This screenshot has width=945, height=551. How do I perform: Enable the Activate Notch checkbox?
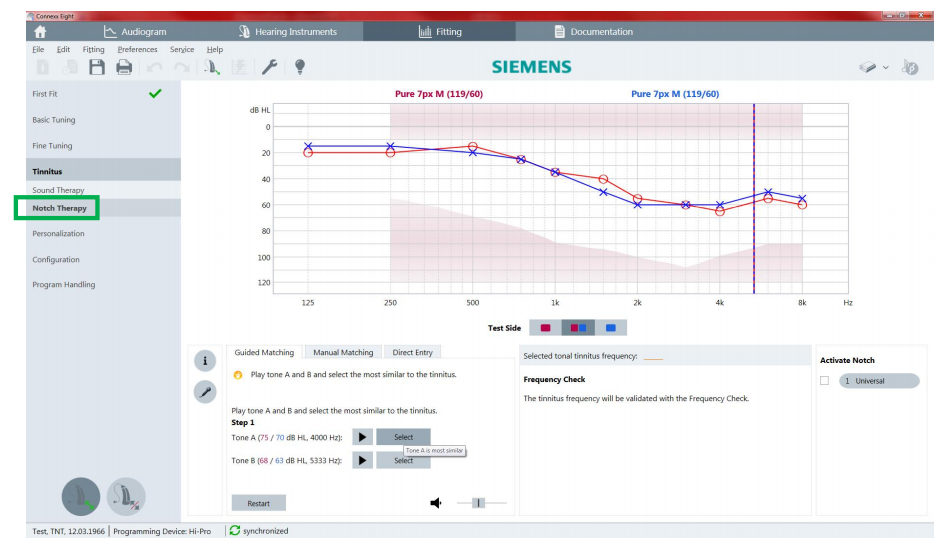tap(824, 381)
